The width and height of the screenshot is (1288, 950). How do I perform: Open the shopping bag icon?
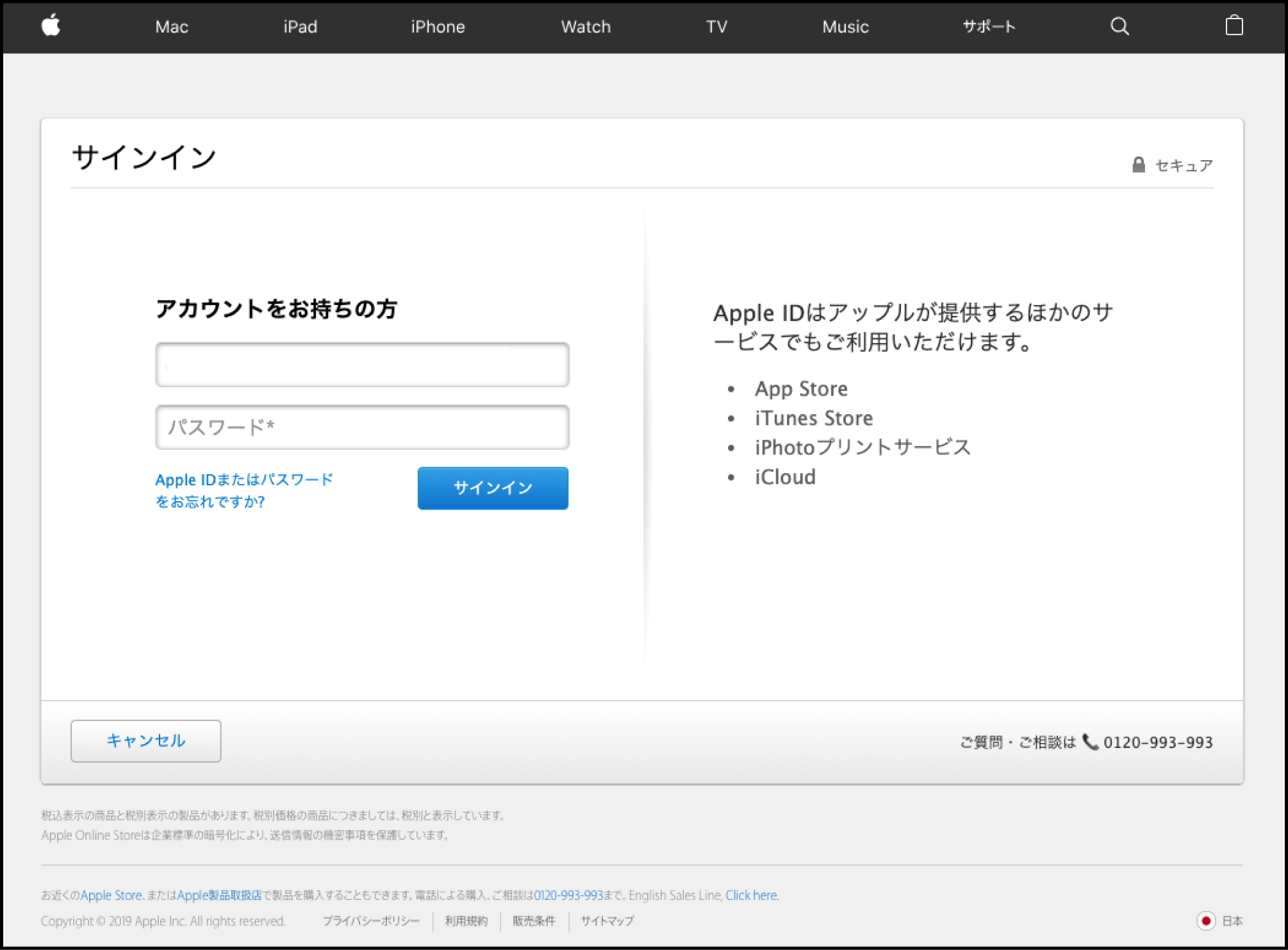[x=1234, y=26]
